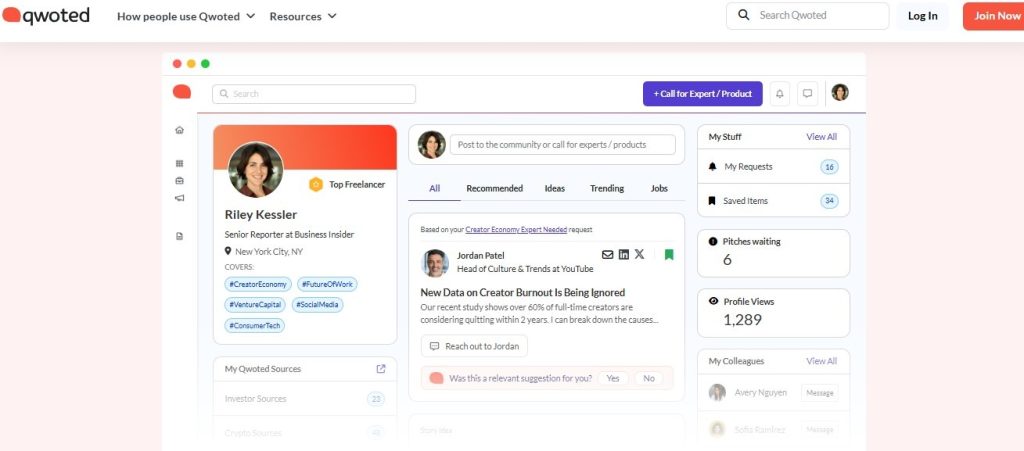Open My Requests row

point(774,166)
